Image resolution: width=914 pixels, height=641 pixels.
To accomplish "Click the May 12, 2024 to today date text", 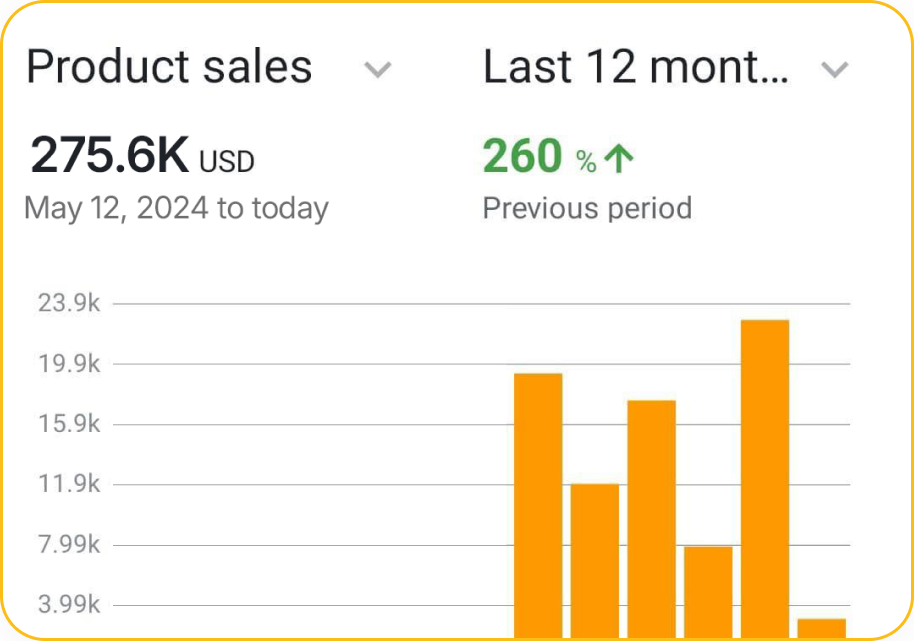I will [x=177, y=209].
